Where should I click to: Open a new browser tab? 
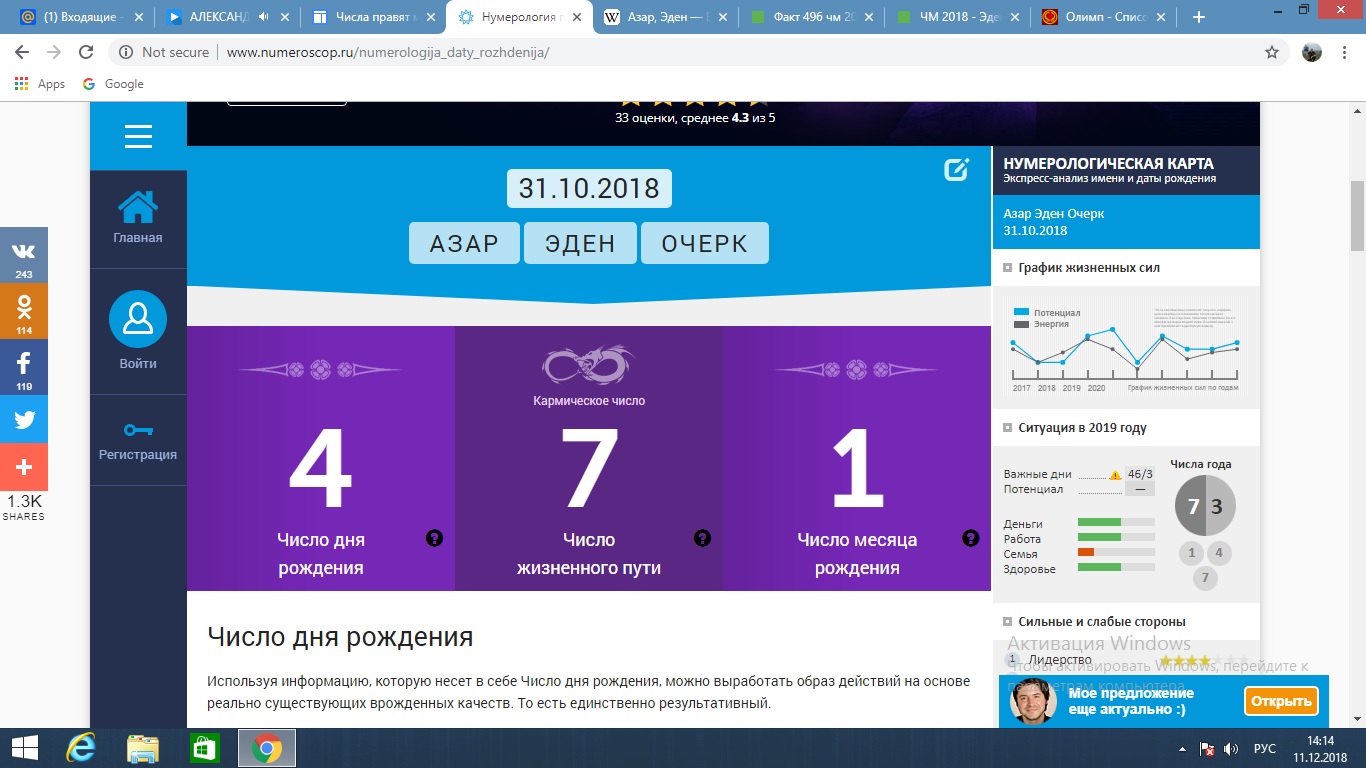coord(1199,17)
